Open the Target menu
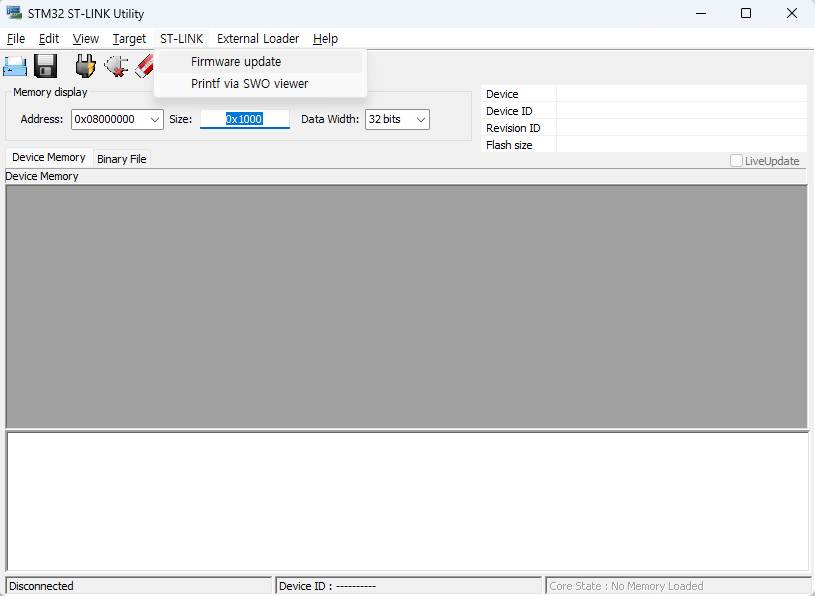This screenshot has height=596, width=815. [x=129, y=38]
